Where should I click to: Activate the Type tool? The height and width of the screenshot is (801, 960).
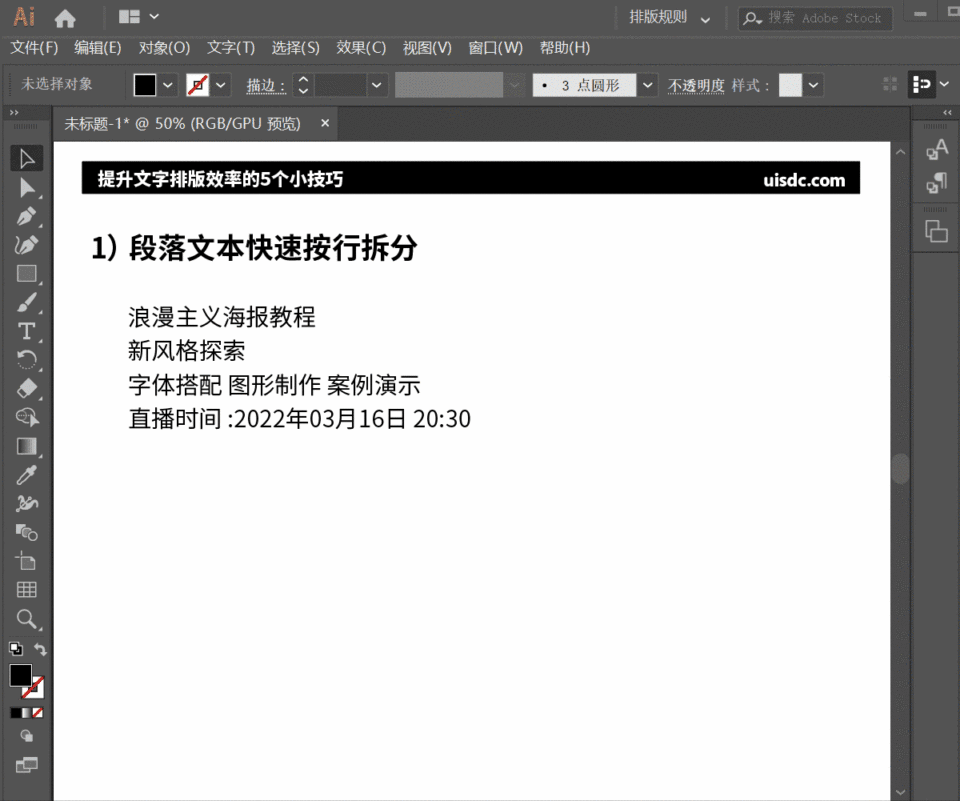tap(26, 330)
